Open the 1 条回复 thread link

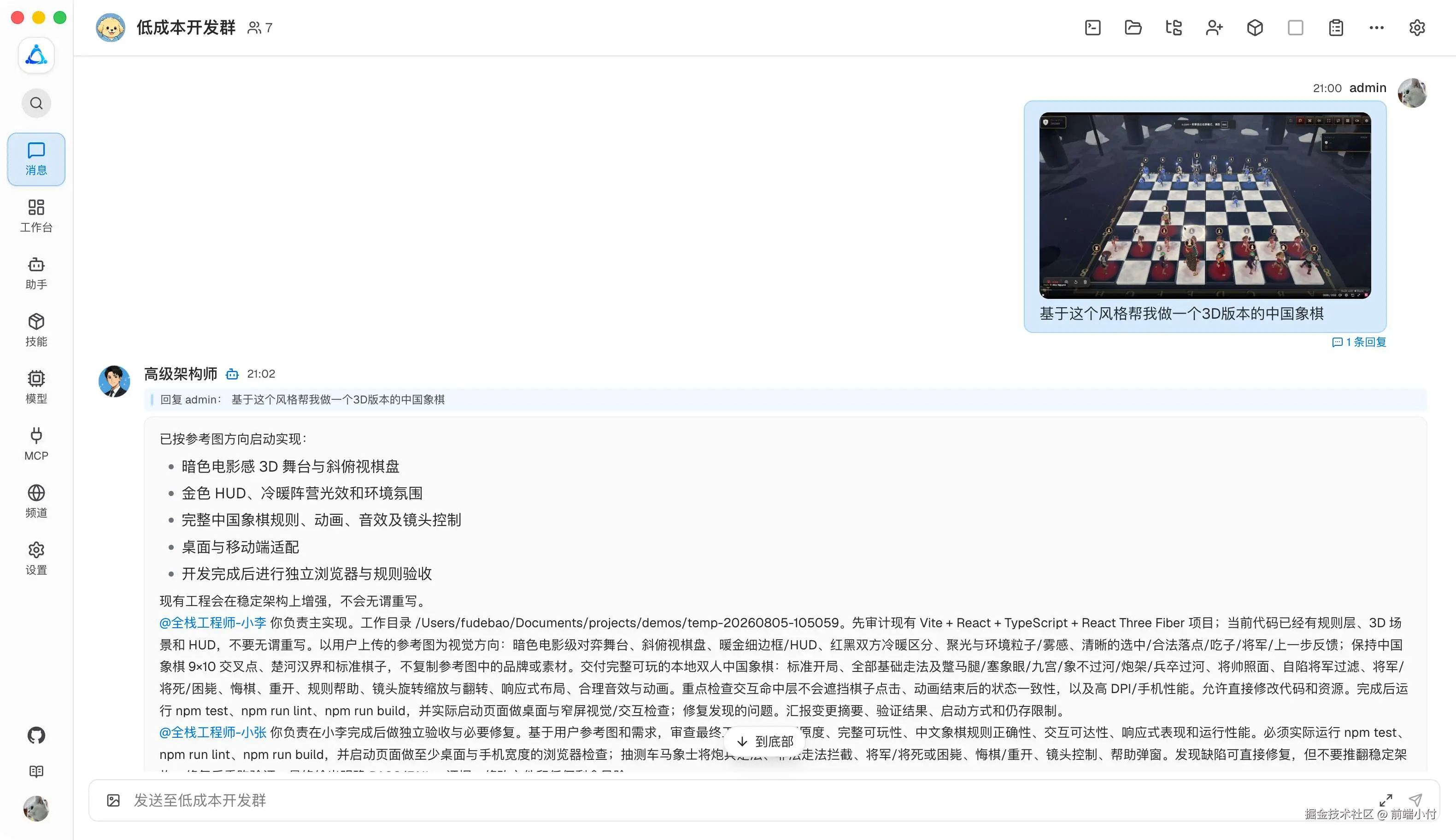point(1358,342)
